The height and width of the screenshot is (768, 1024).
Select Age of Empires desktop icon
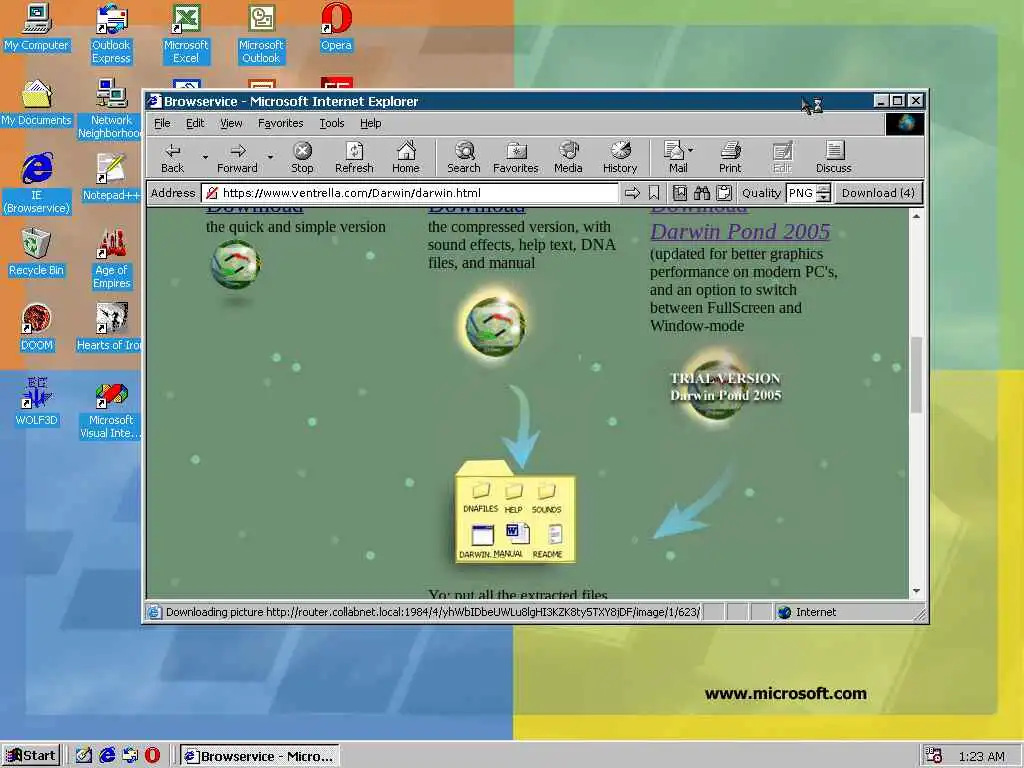111,259
